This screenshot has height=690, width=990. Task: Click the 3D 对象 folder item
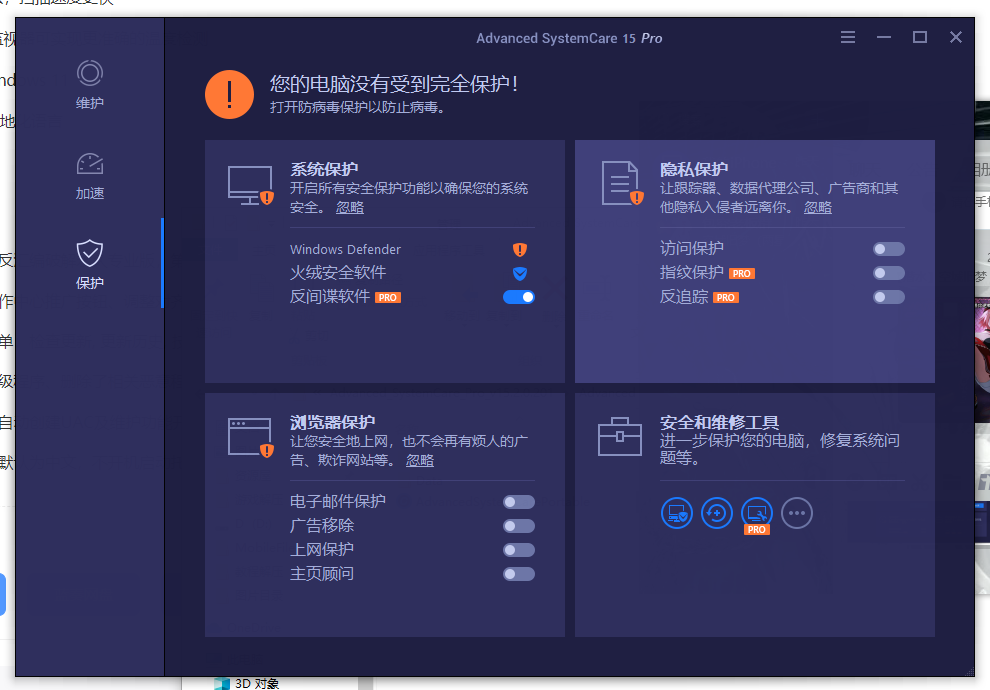click(256, 683)
